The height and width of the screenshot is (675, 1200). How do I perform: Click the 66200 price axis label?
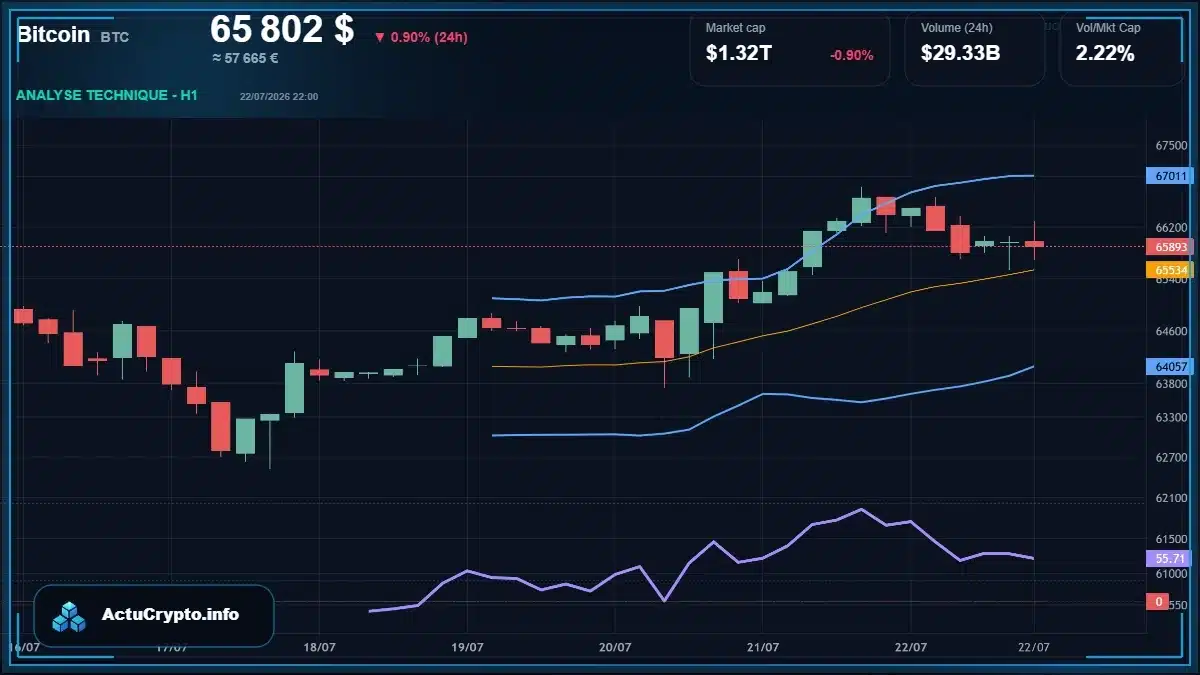(x=1171, y=228)
